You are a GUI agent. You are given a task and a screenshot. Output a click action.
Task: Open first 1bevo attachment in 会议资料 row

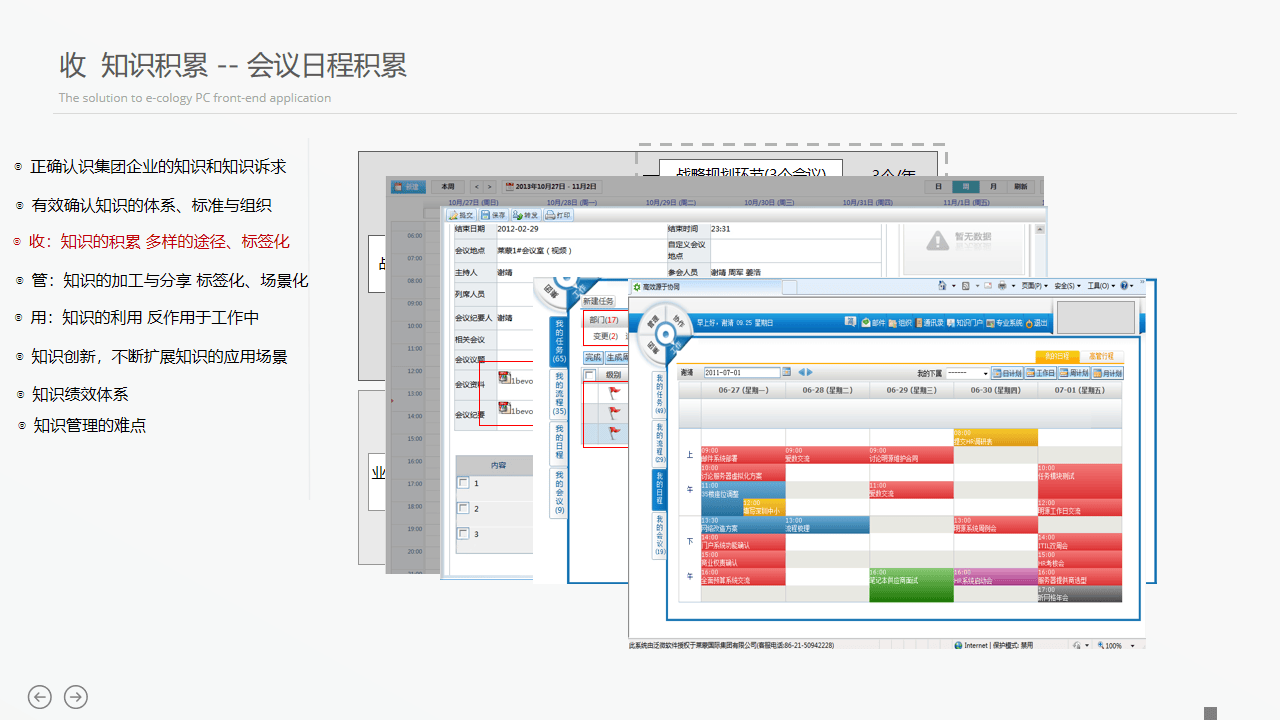(x=516, y=378)
